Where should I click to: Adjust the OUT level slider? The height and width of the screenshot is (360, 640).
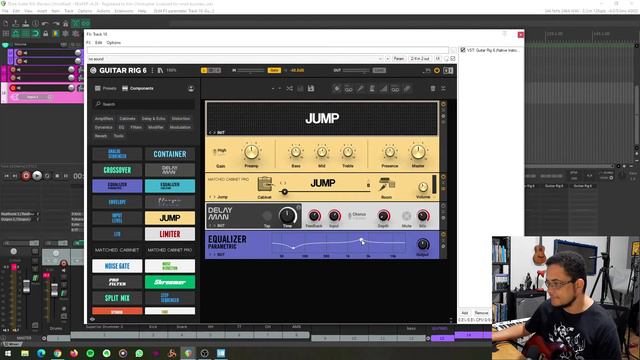tap(356, 70)
